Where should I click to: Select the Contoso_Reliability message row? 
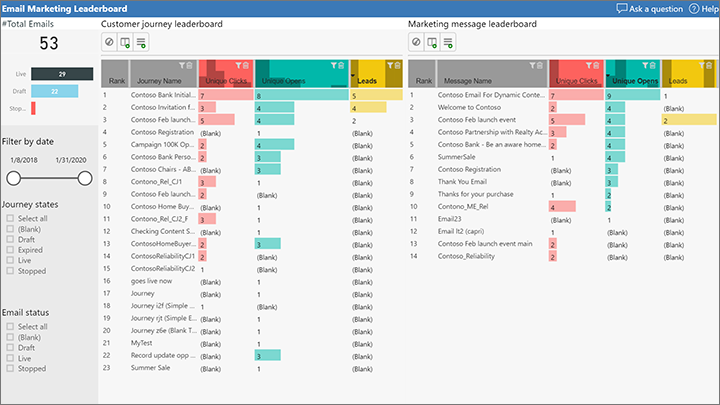click(x=562, y=256)
